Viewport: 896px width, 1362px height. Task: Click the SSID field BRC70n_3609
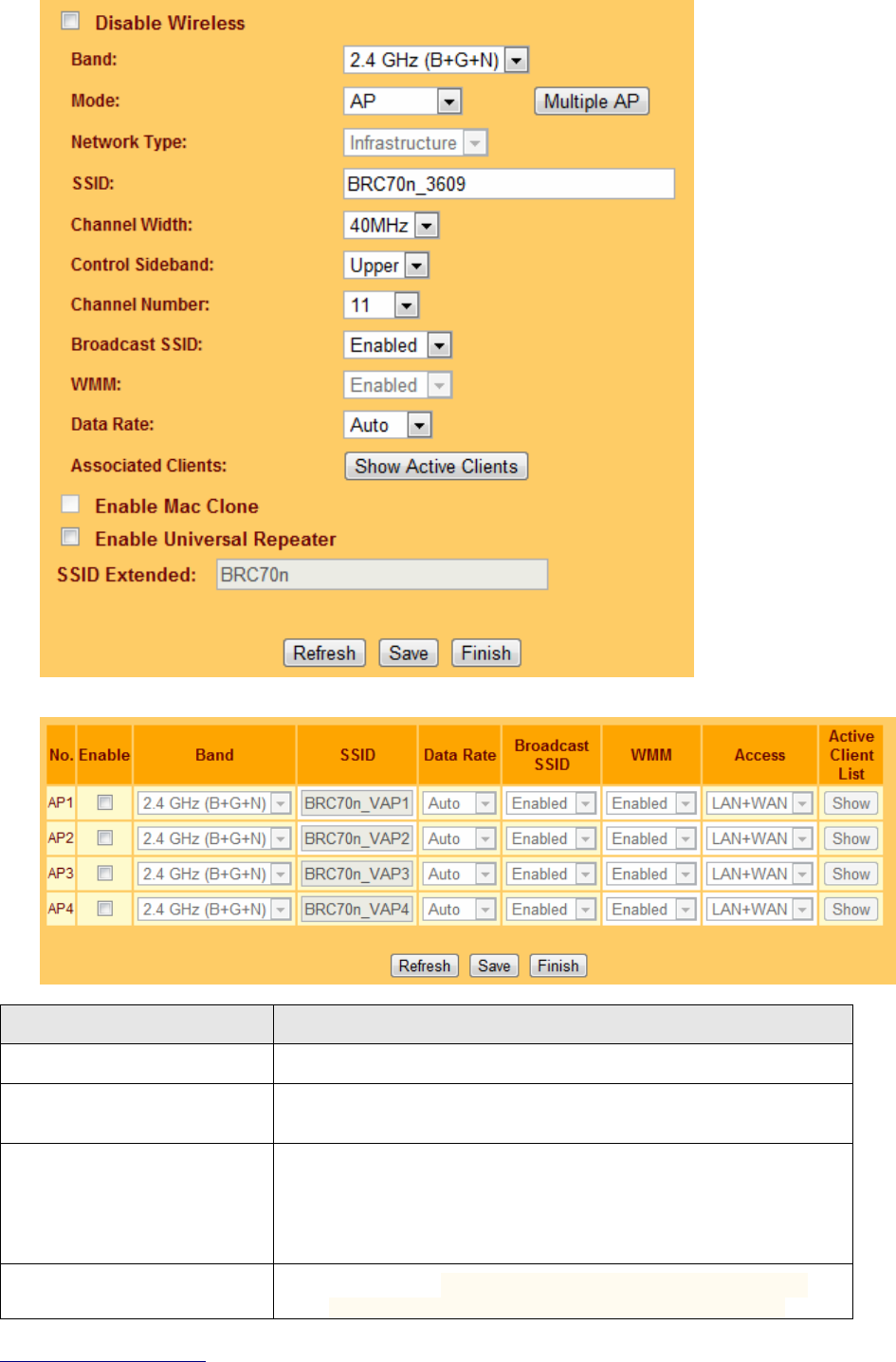coord(509,184)
